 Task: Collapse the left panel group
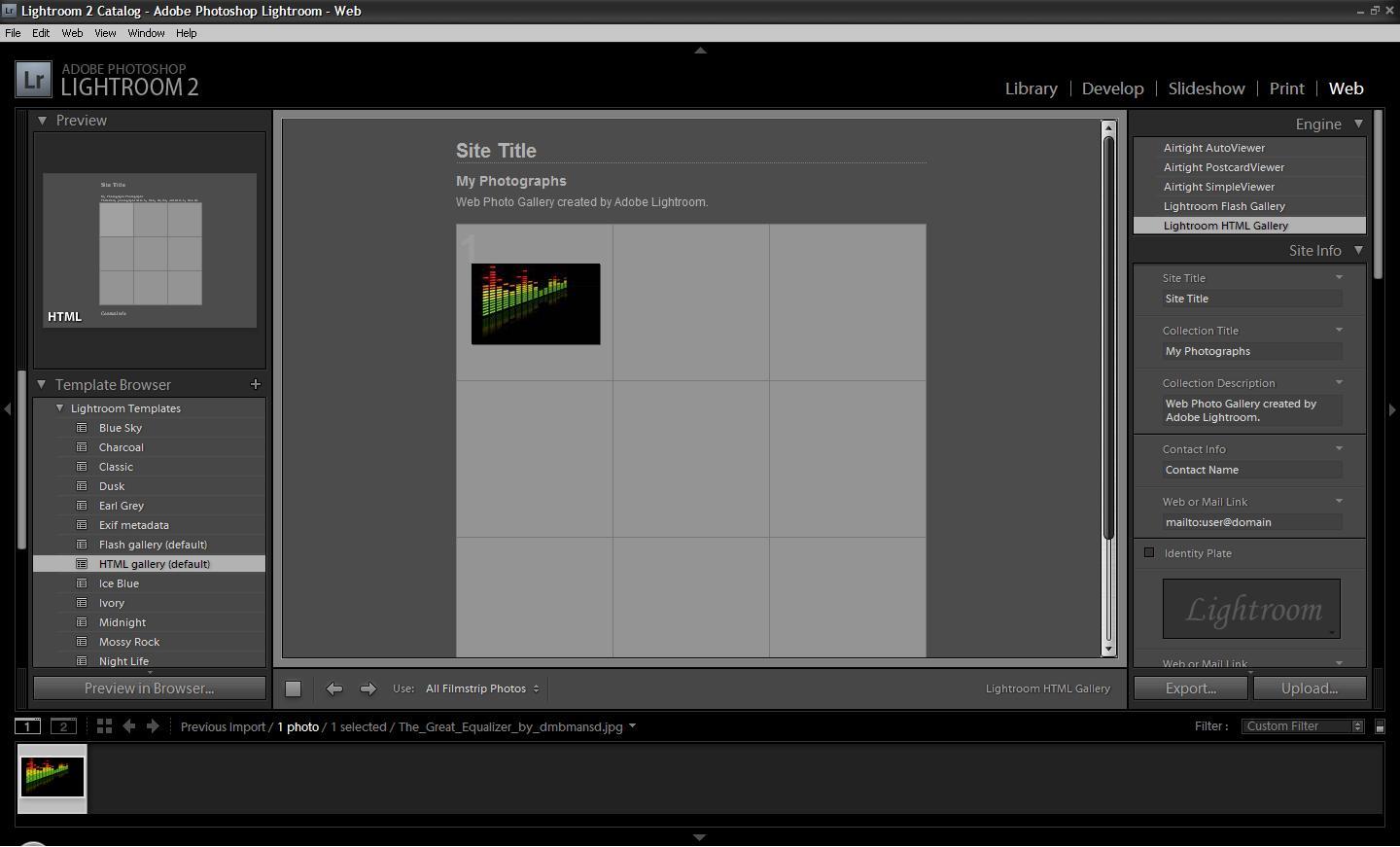(8, 409)
